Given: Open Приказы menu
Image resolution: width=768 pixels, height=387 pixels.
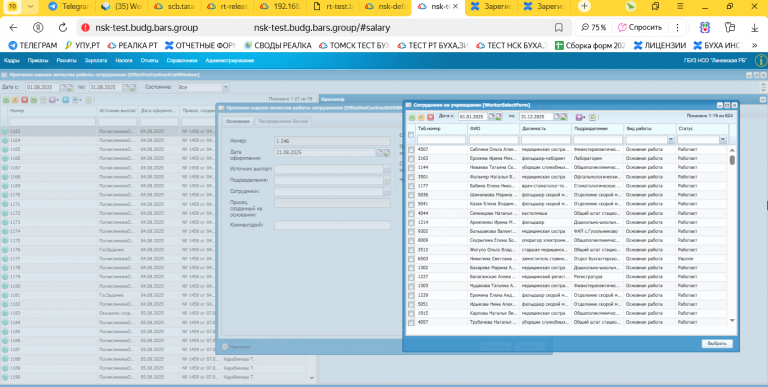Looking at the screenshot, I should 38,61.
